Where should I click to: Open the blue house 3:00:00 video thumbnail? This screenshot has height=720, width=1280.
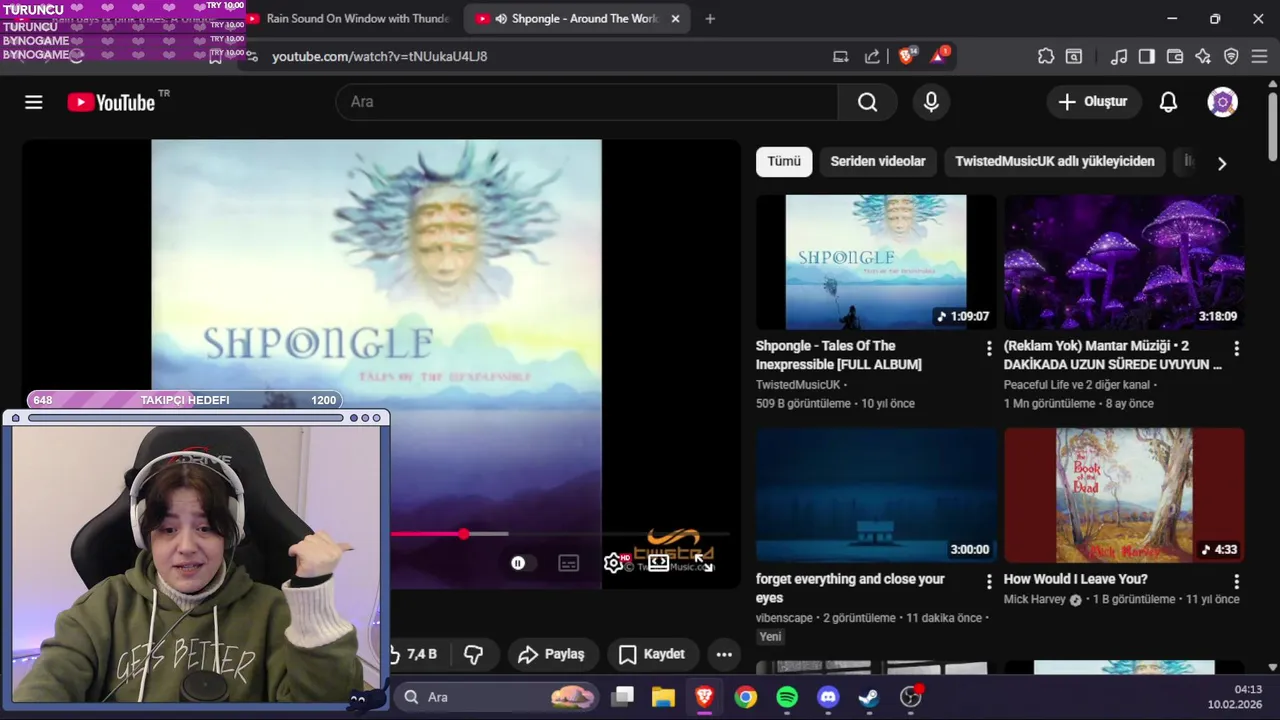point(876,495)
